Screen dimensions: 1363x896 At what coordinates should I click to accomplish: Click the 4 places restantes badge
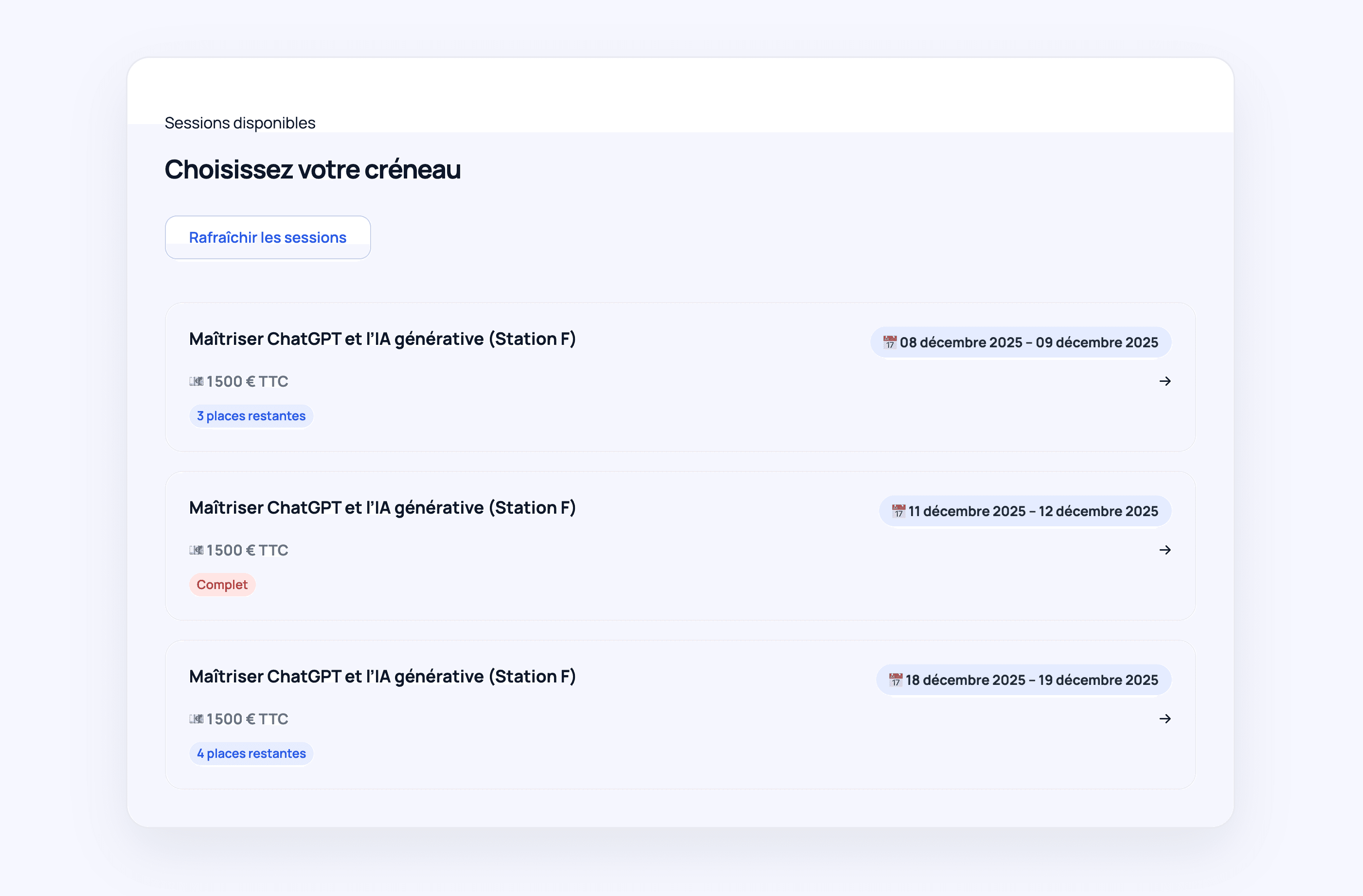pyautogui.click(x=251, y=753)
